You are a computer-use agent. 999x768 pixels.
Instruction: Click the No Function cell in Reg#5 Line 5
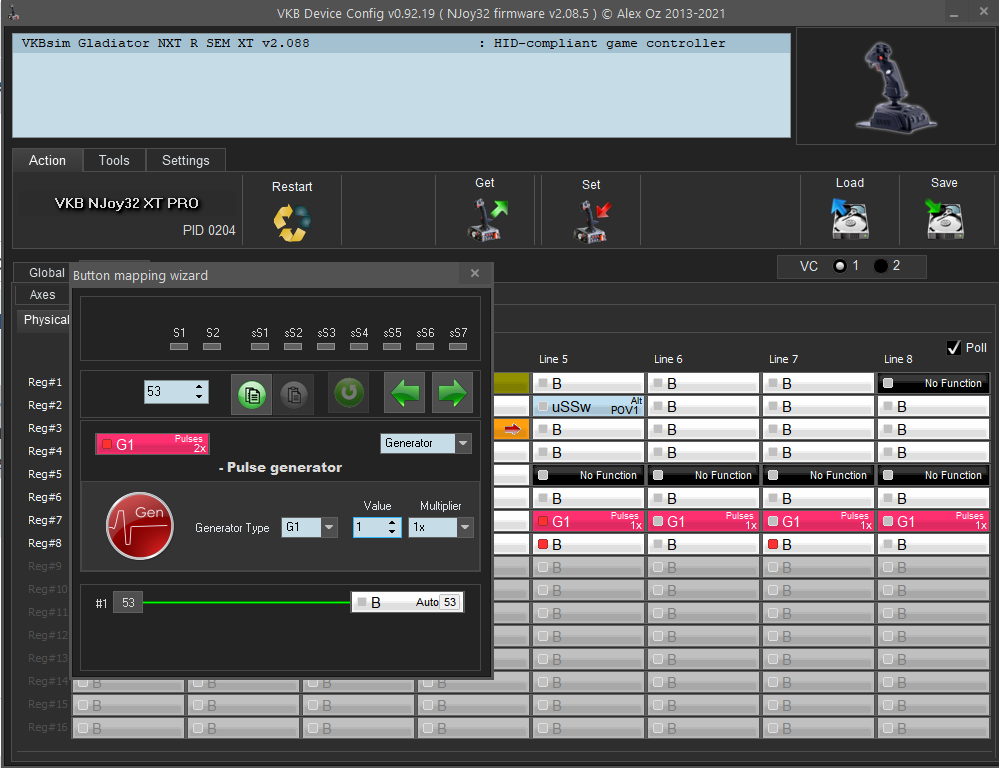pyautogui.click(x=587, y=475)
